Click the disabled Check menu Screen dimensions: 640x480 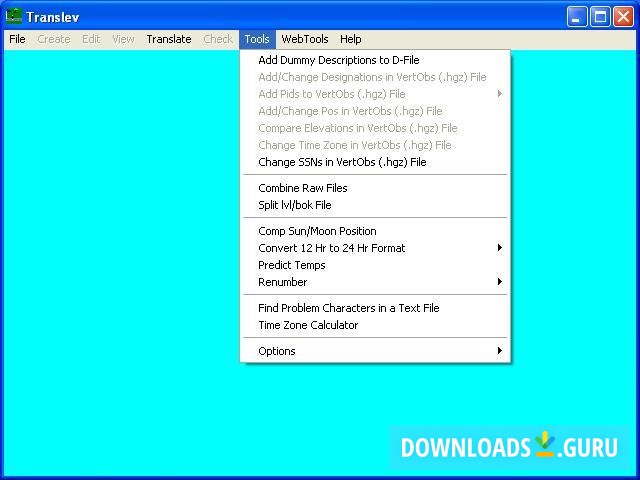[x=218, y=39]
